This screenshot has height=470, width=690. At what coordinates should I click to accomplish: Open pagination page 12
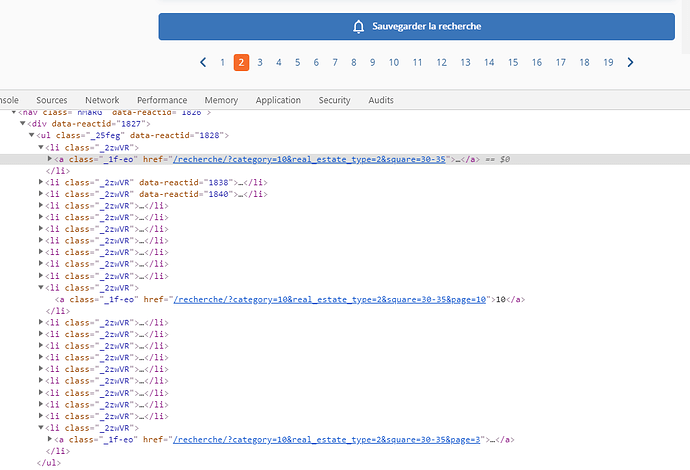(x=441, y=62)
